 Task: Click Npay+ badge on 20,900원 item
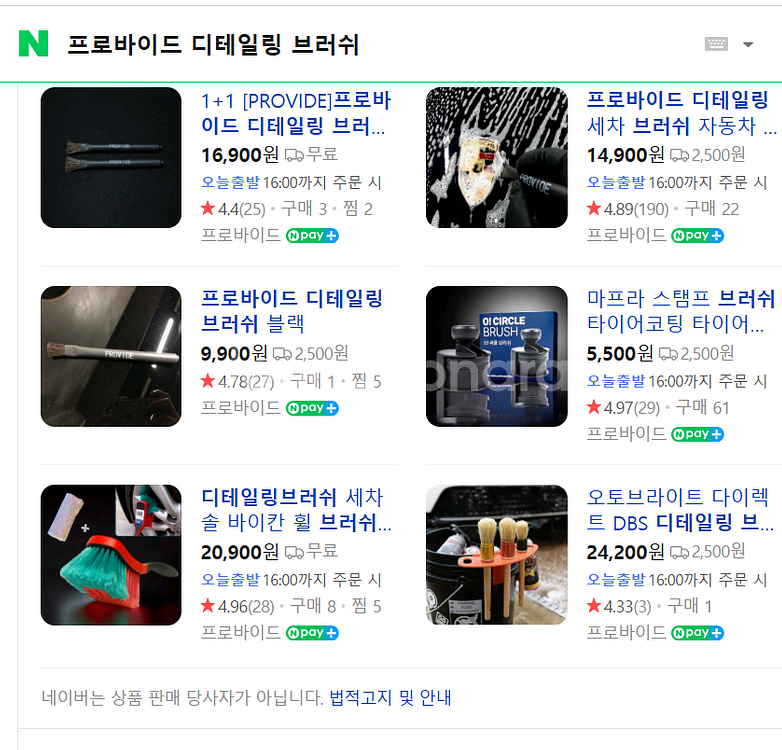(x=312, y=633)
